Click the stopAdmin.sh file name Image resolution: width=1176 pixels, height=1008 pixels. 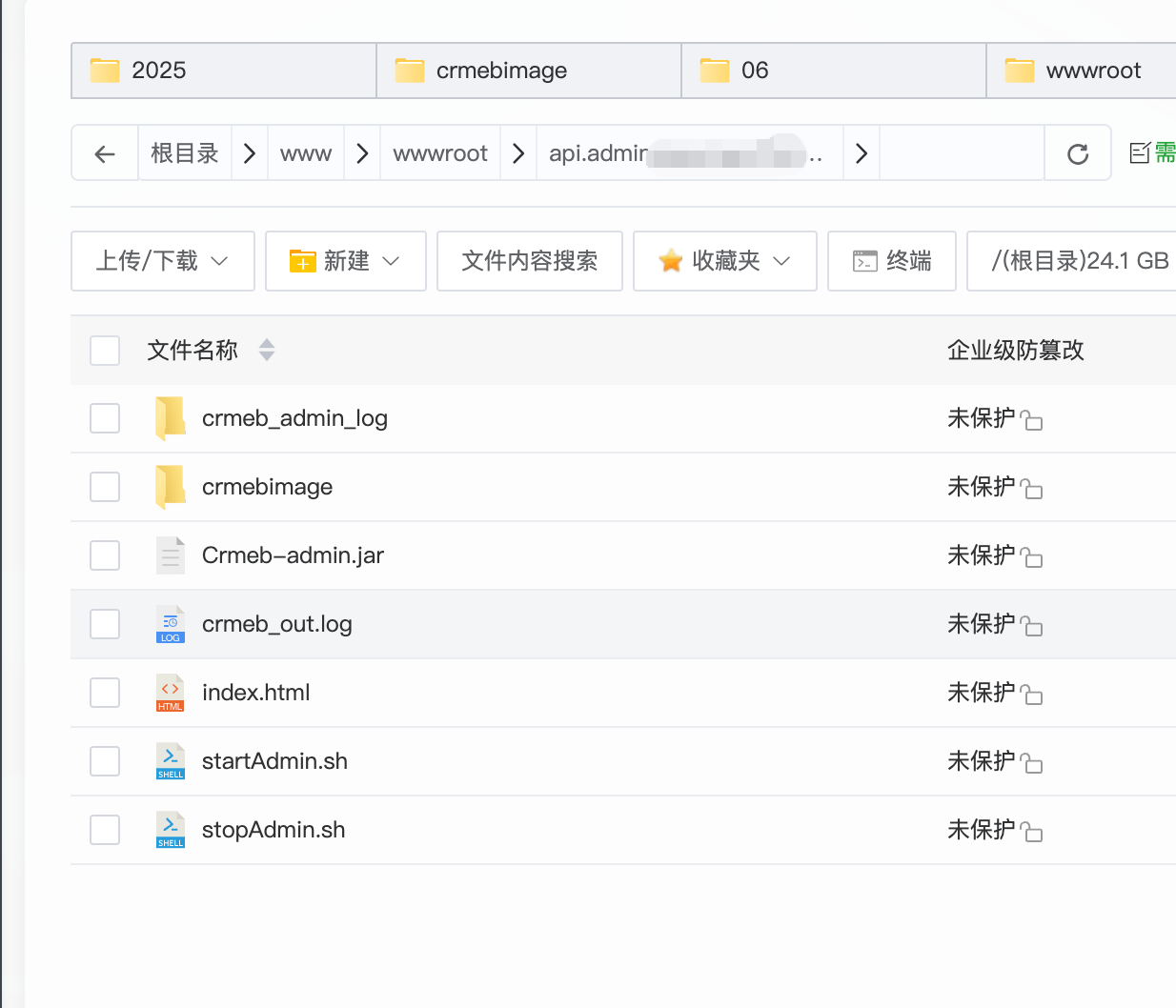(x=274, y=830)
